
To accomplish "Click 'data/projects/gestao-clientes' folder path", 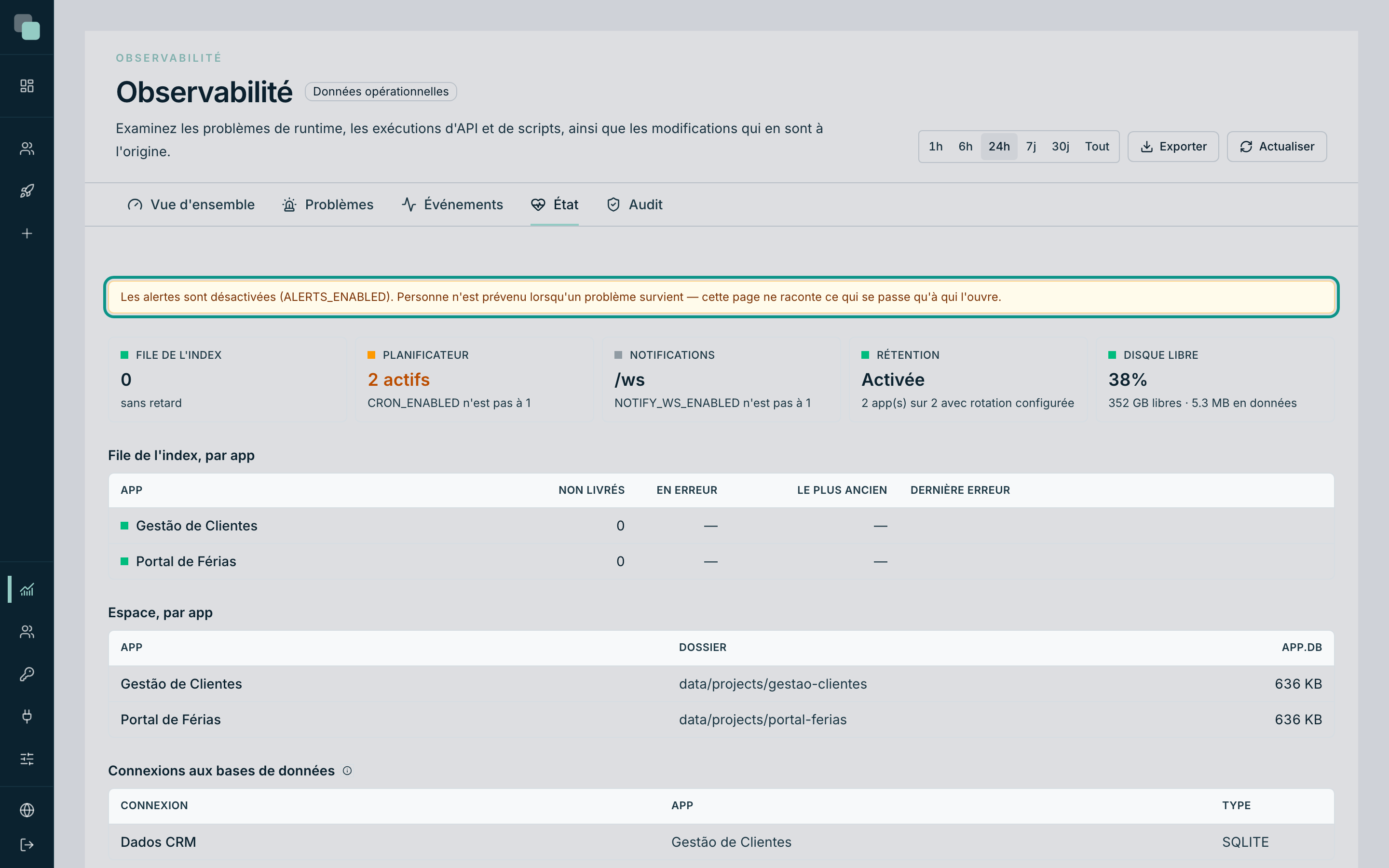I will 773,684.
